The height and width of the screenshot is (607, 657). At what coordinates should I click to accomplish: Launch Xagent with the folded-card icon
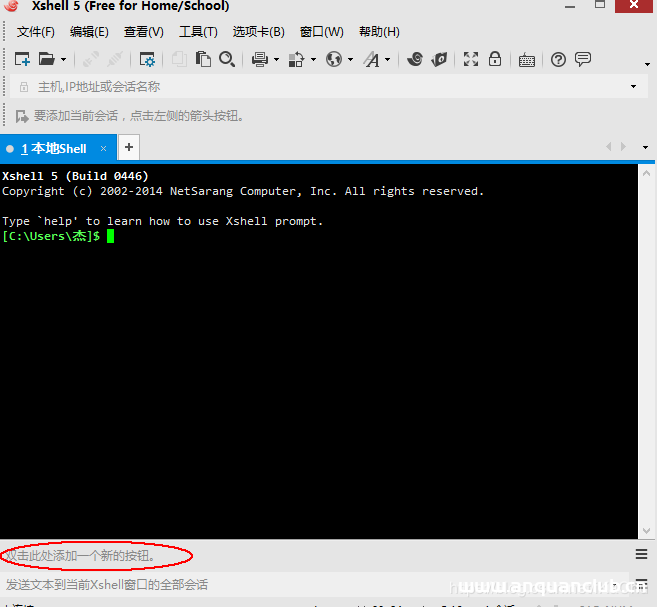click(439, 59)
